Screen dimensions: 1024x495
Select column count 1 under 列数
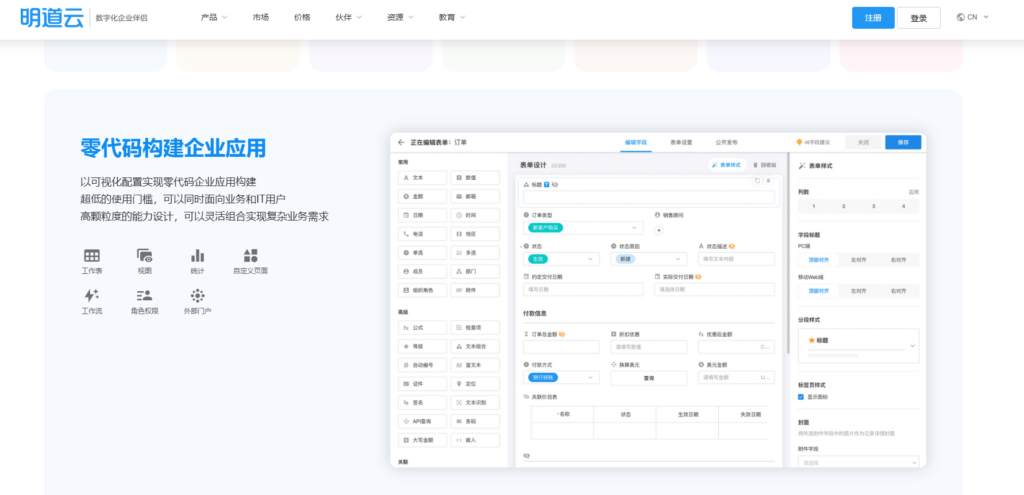[x=813, y=206]
